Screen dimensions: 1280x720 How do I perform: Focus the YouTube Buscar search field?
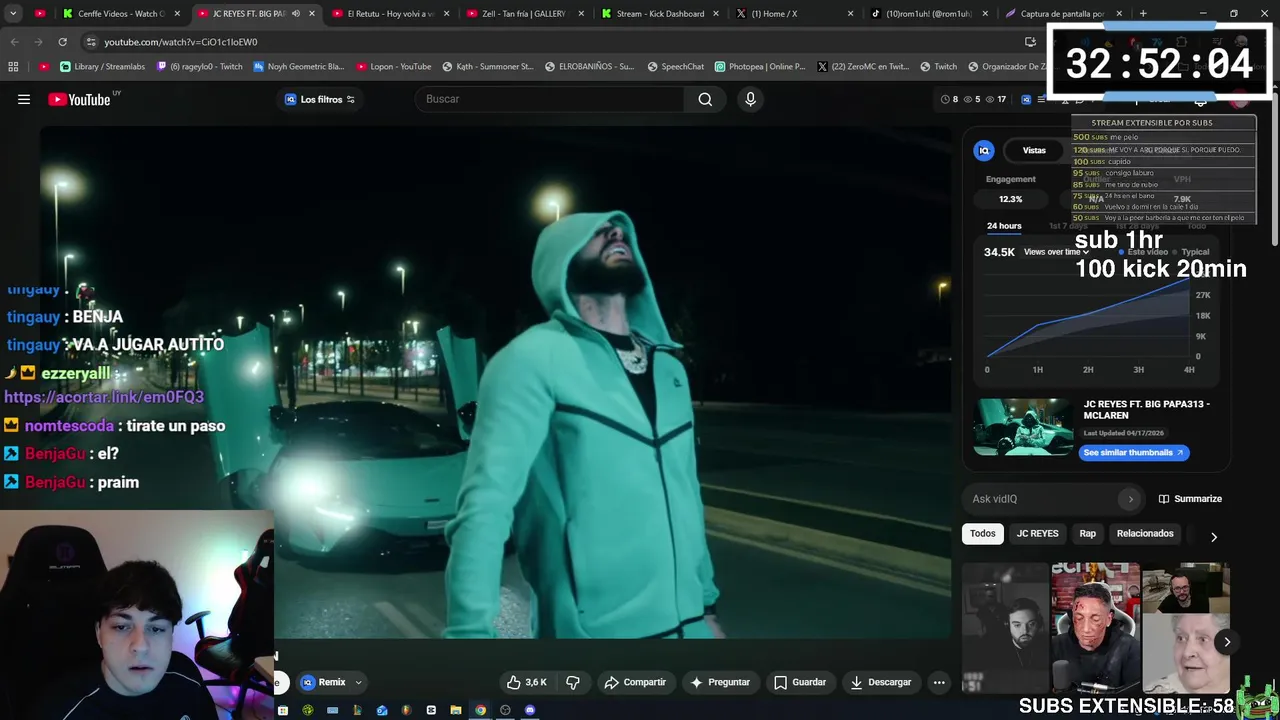coord(549,99)
